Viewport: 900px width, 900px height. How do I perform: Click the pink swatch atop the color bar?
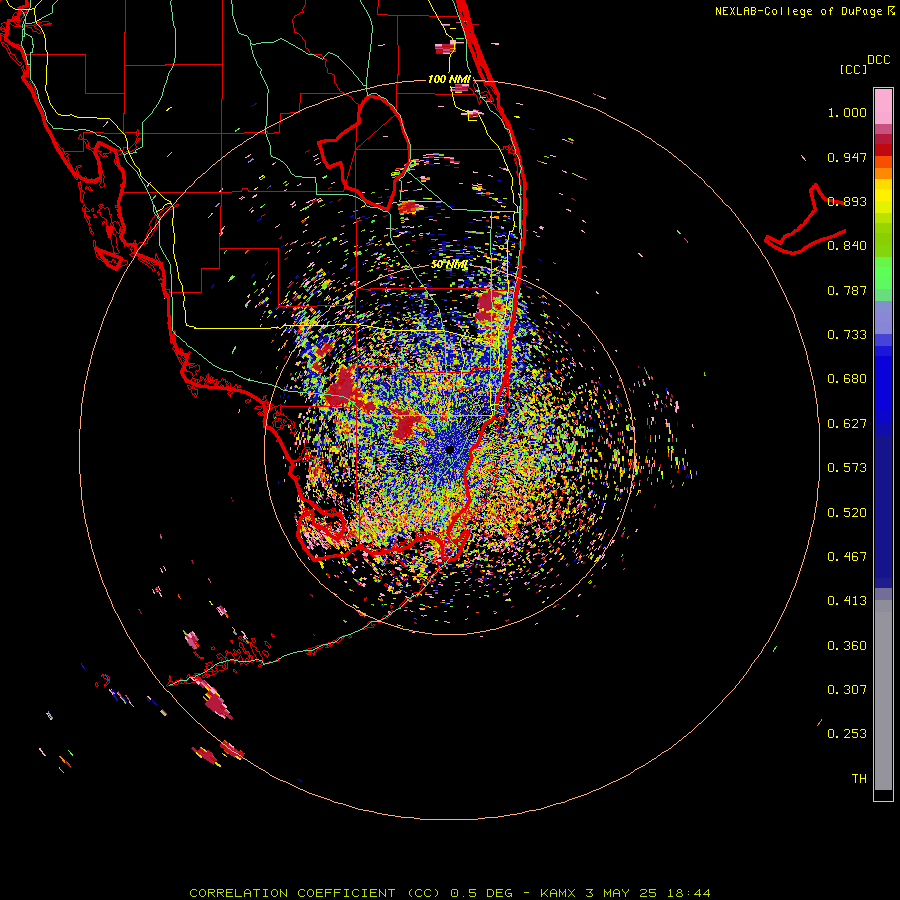(883, 106)
